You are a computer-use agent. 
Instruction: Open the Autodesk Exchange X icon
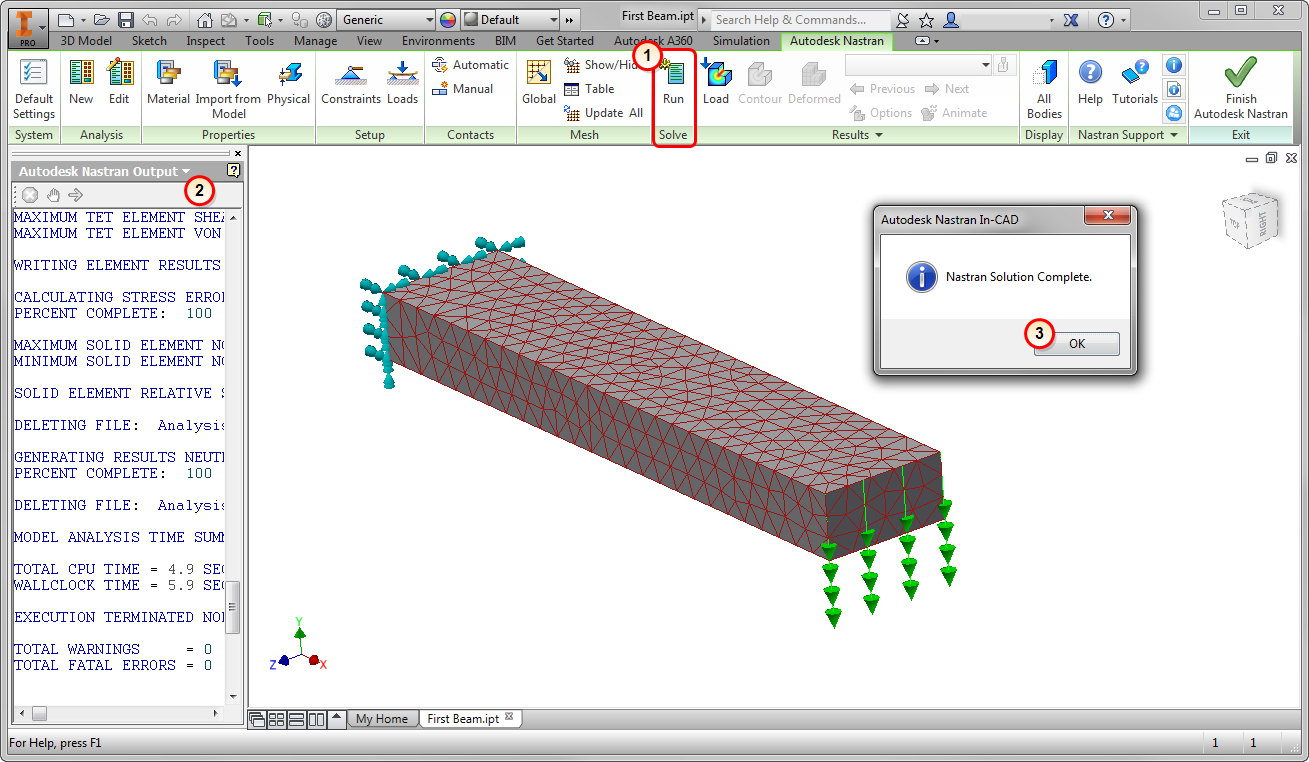1071,20
